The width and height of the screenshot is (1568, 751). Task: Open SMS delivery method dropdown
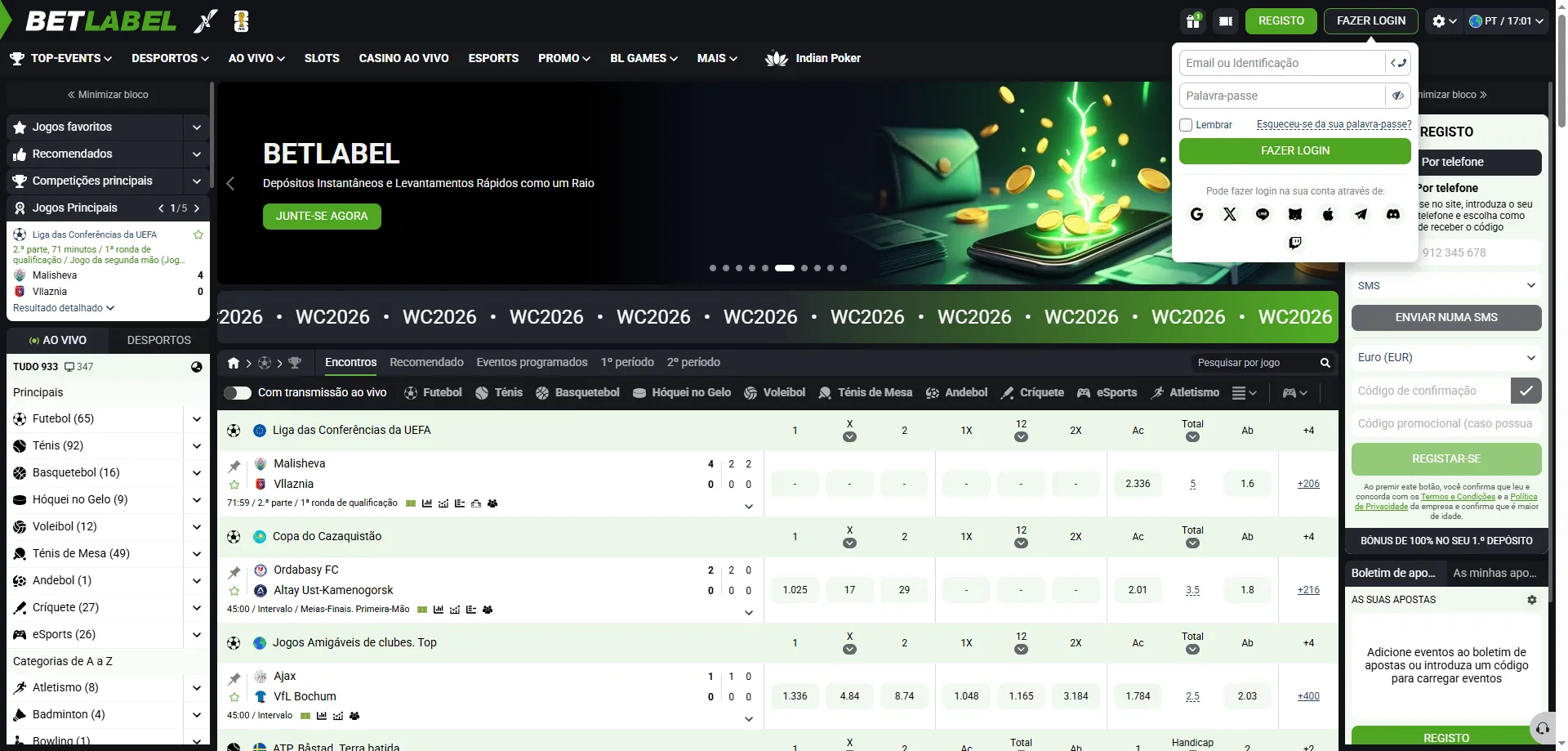pyautogui.click(x=1446, y=286)
